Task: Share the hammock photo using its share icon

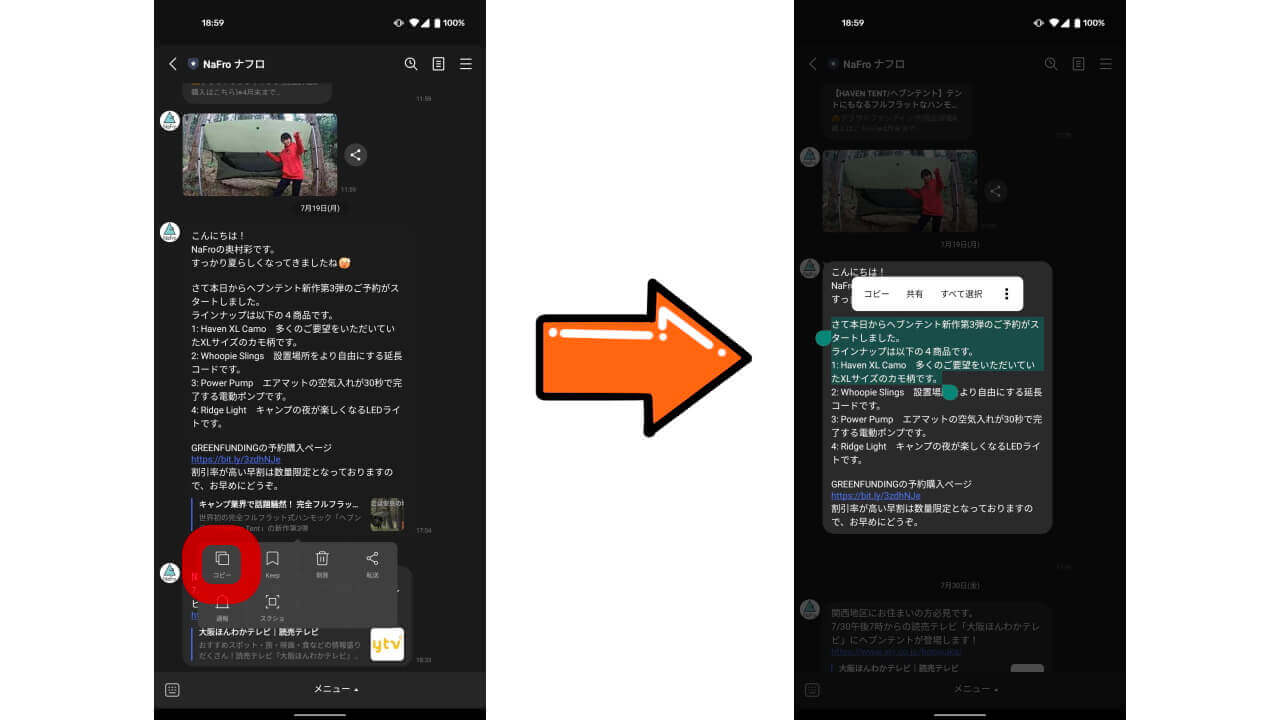Action: [356, 155]
